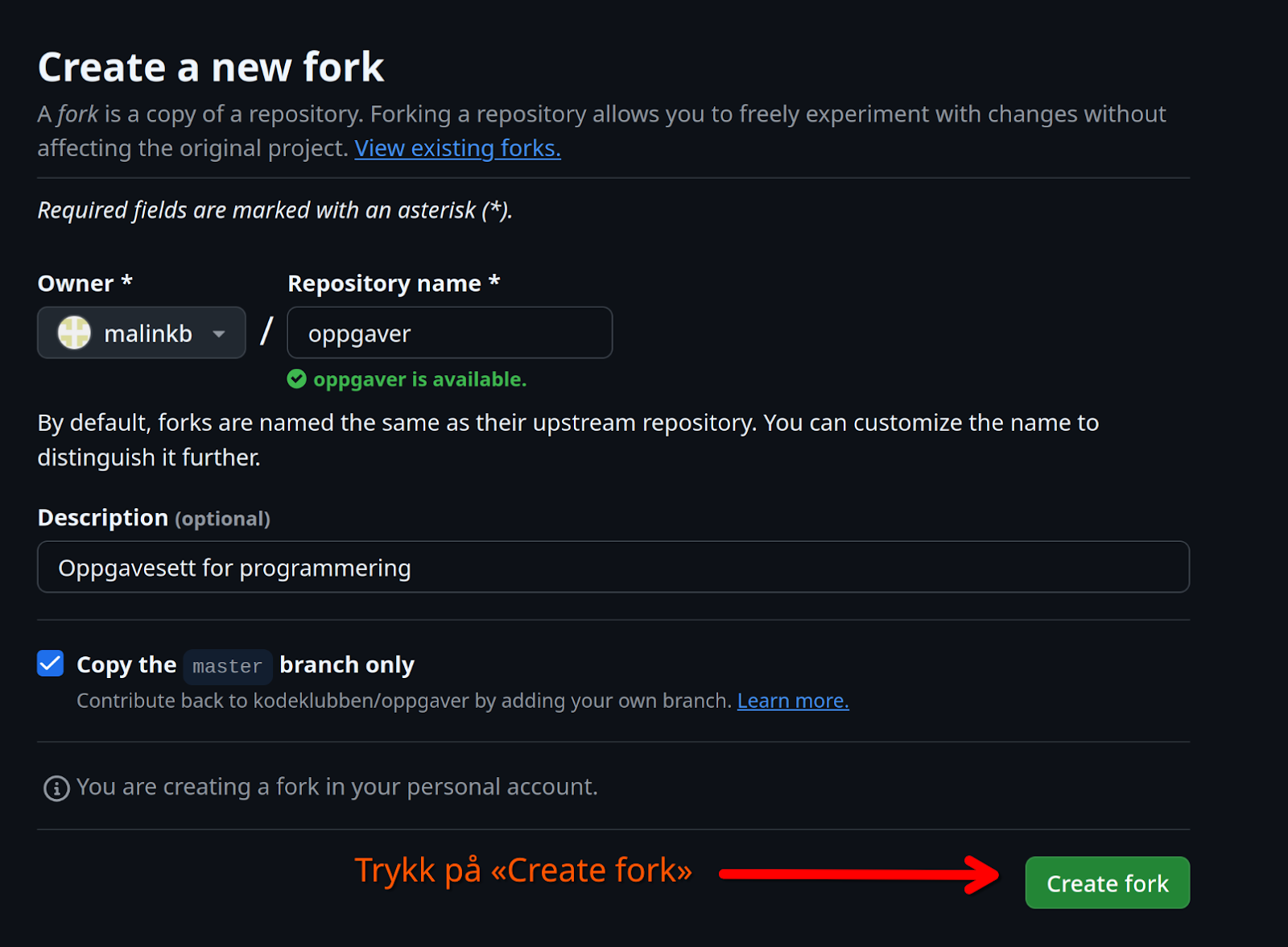The image size is (1288, 947).
Task: Follow the Learn more link
Action: coord(793,701)
